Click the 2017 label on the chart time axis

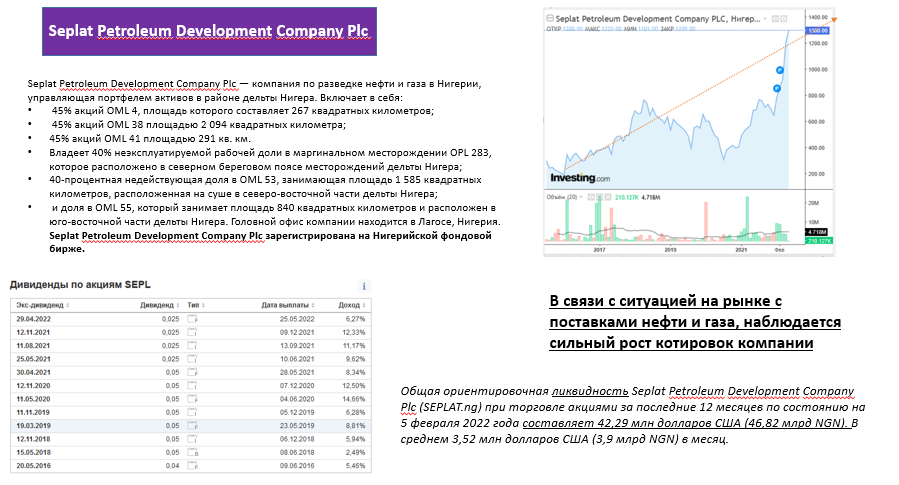tap(599, 249)
